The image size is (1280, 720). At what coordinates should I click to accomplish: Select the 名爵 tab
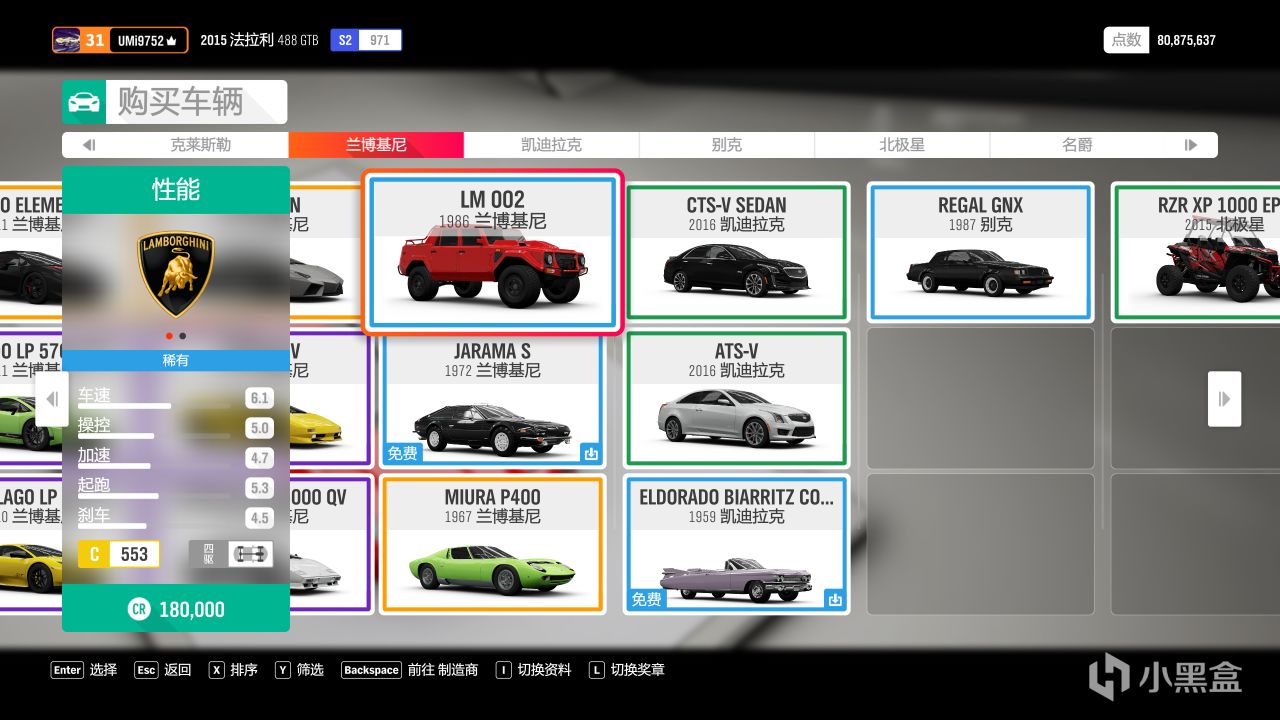click(x=1077, y=145)
